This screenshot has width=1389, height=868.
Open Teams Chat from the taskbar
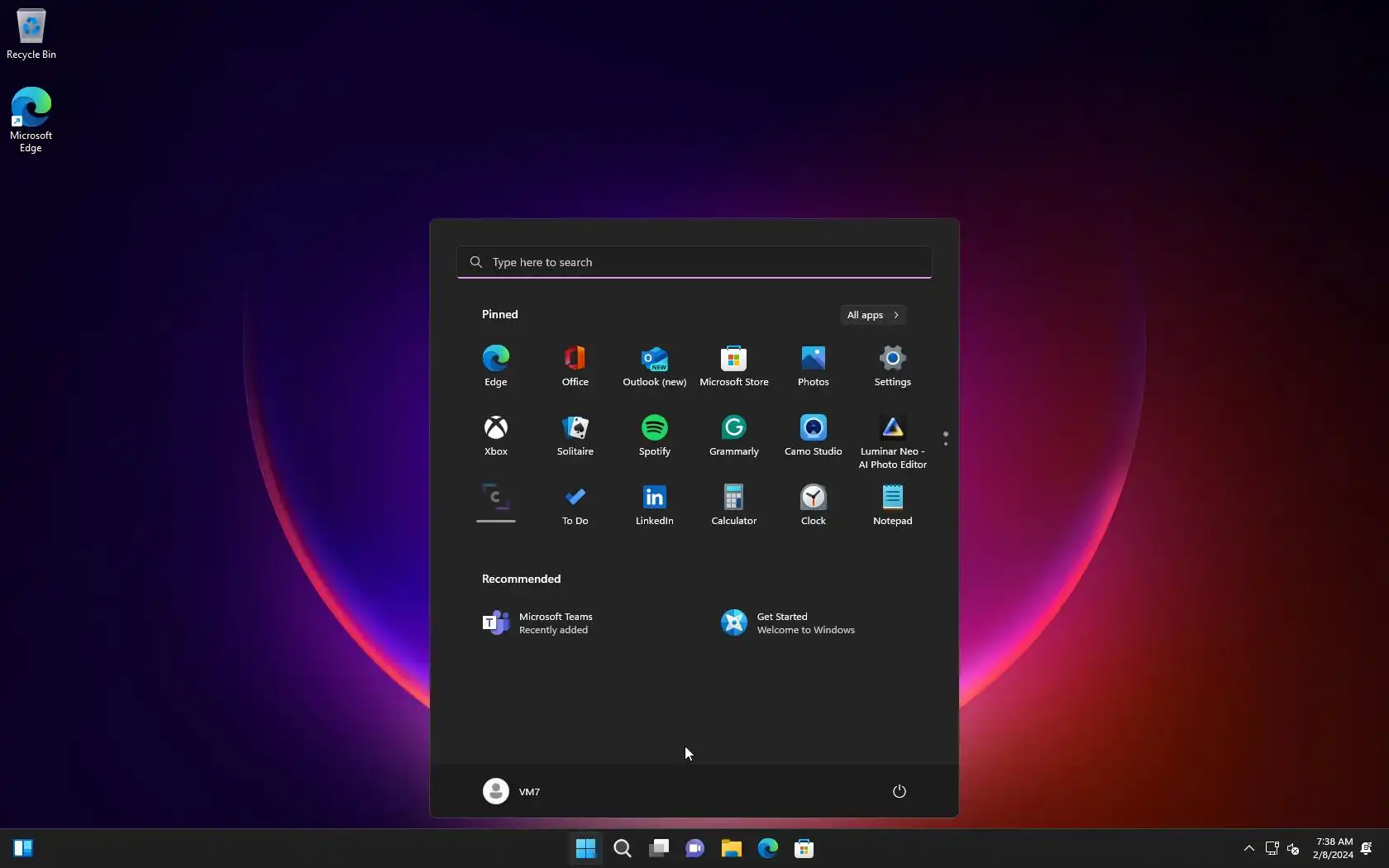point(695,848)
